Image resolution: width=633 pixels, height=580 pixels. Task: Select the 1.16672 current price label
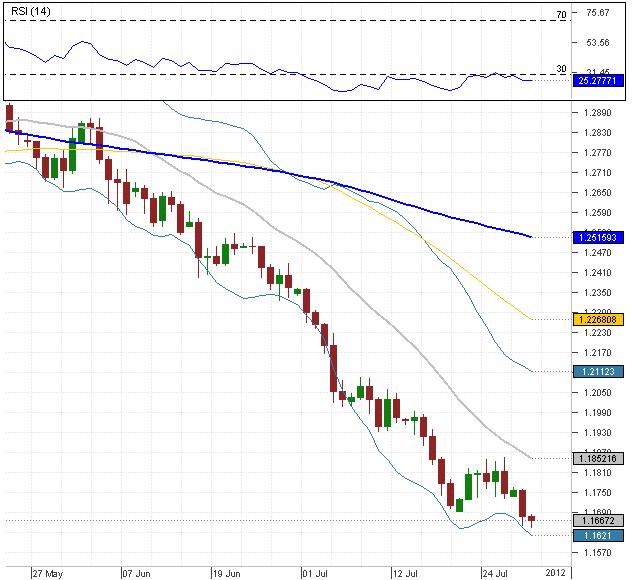tap(599, 520)
